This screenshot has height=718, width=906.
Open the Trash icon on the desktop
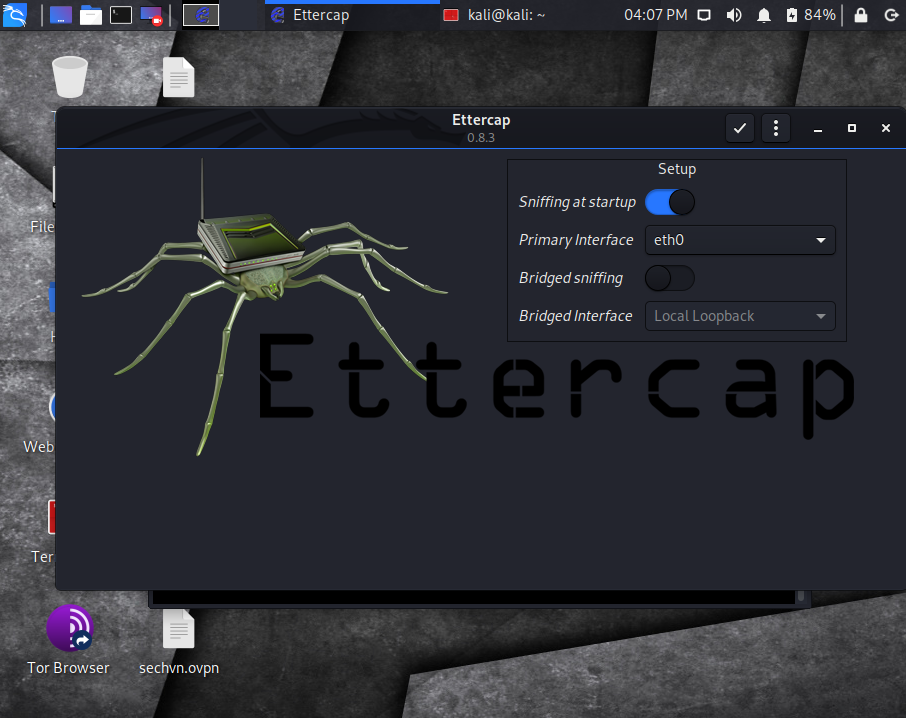pyautogui.click(x=69, y=78)
